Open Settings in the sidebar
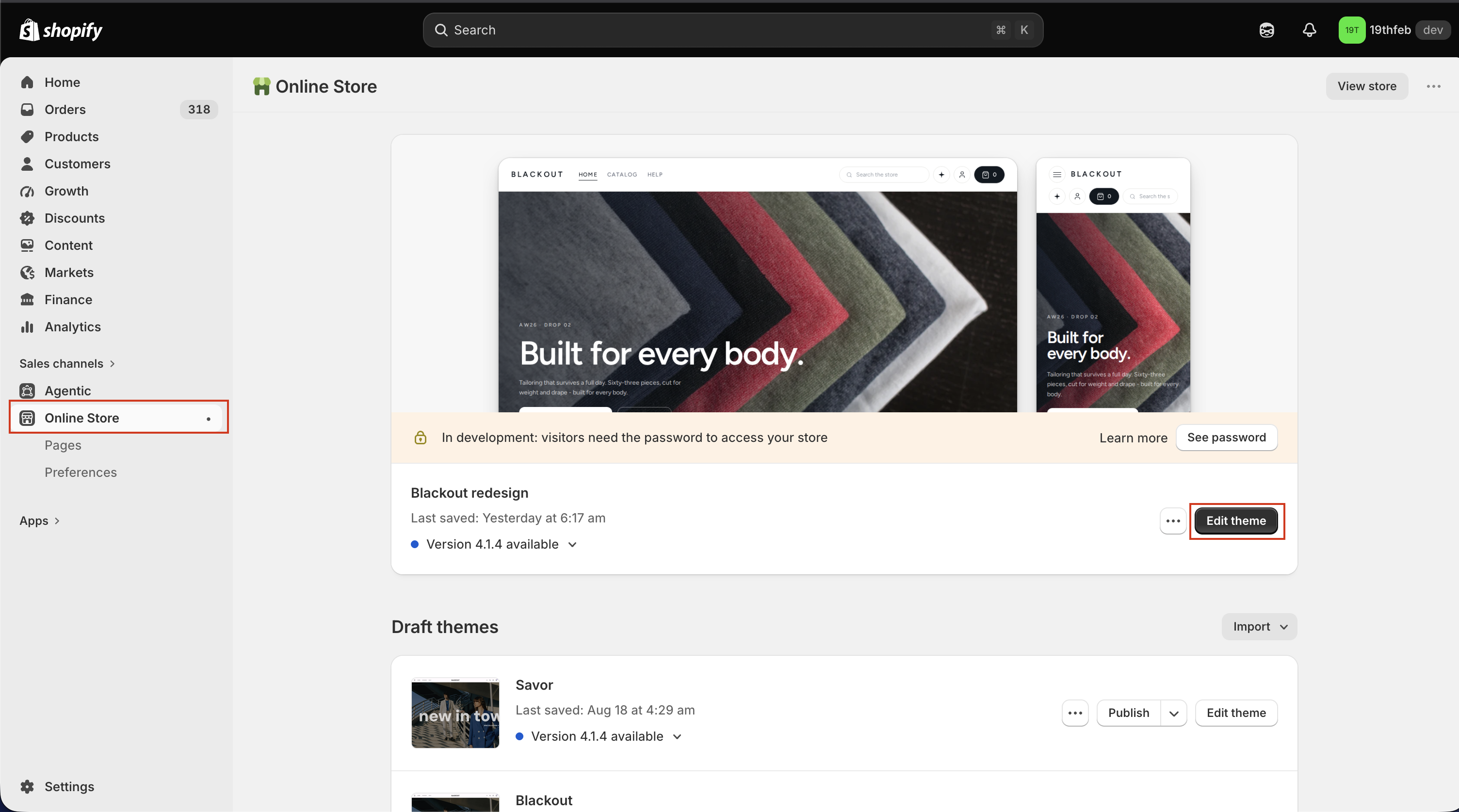 tap(69, 786)
